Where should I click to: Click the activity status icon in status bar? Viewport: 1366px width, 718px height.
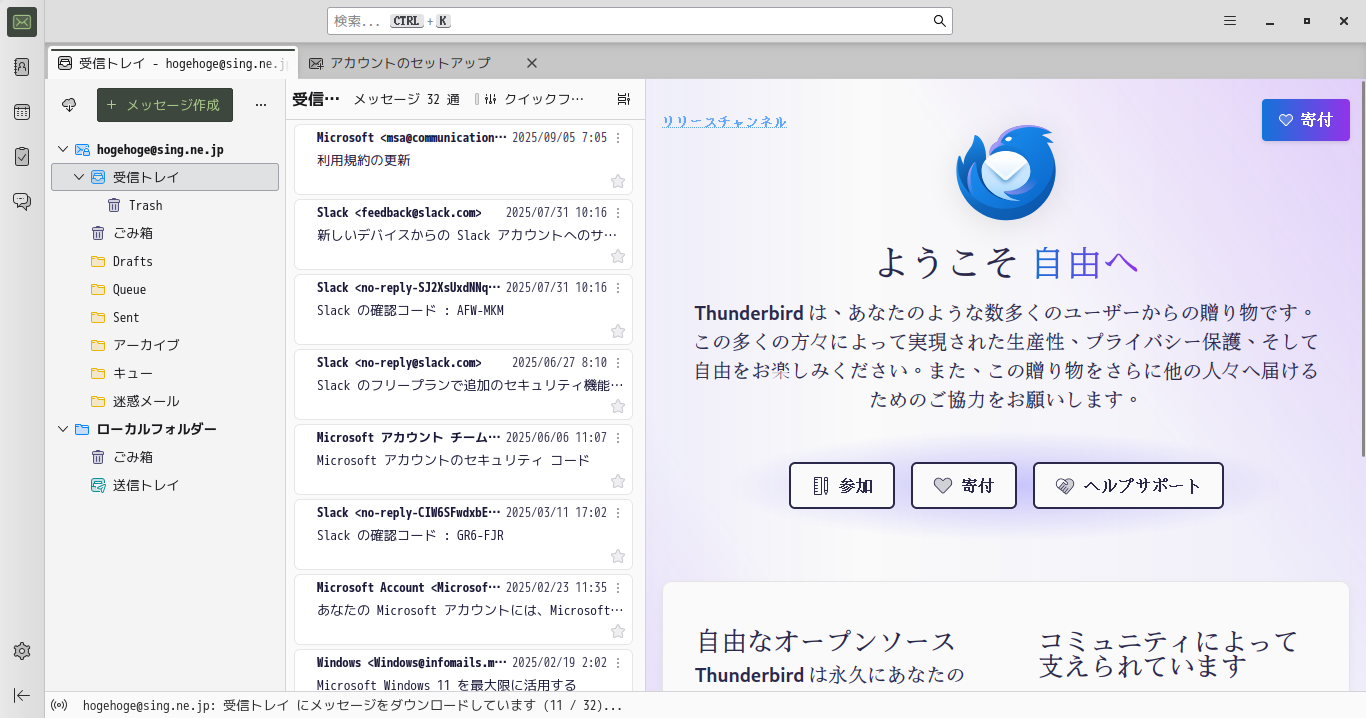click(60, 706)
